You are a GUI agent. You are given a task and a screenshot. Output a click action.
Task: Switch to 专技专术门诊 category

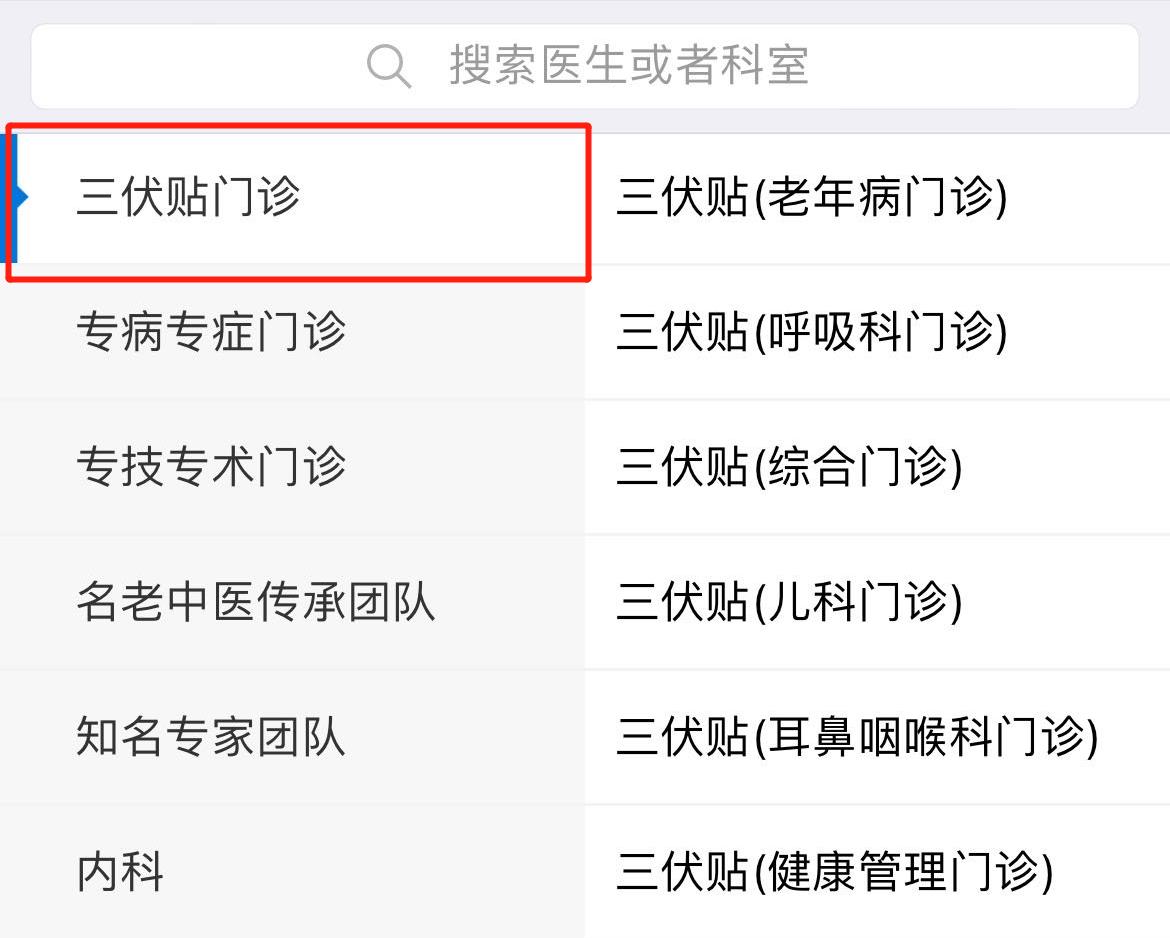click(211, 467)
